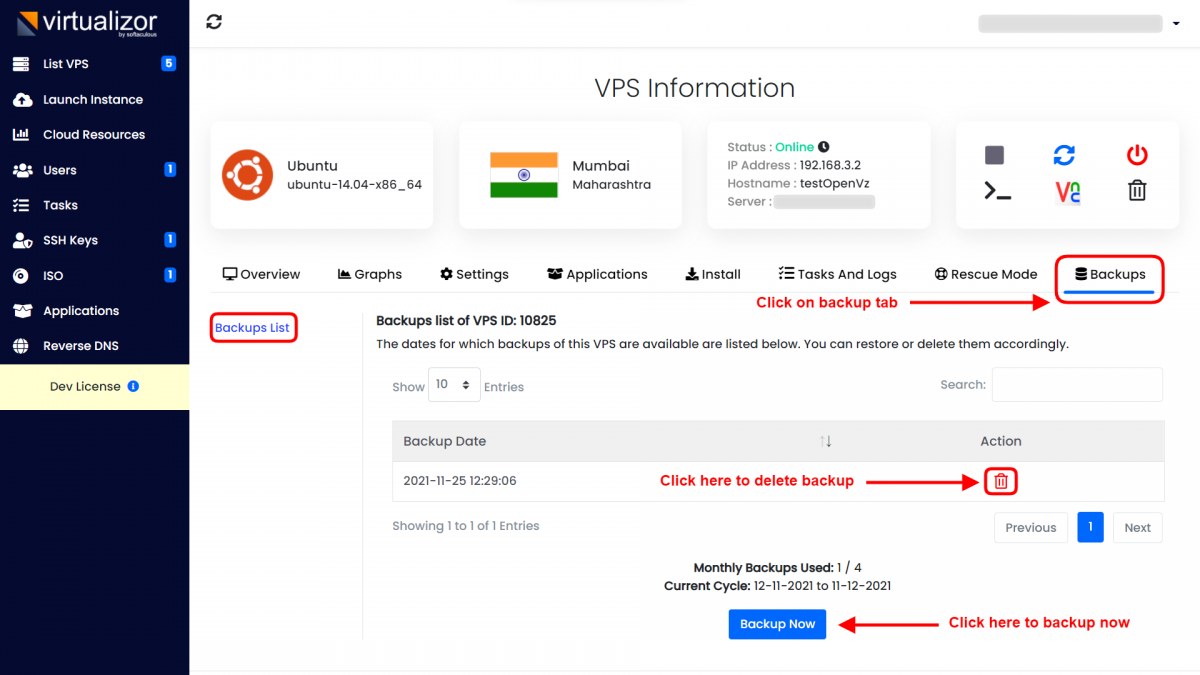Delete the 2021-11-25 backup via trash icon
Screen dimensions: 1200x675
[x=1000, y=481]
